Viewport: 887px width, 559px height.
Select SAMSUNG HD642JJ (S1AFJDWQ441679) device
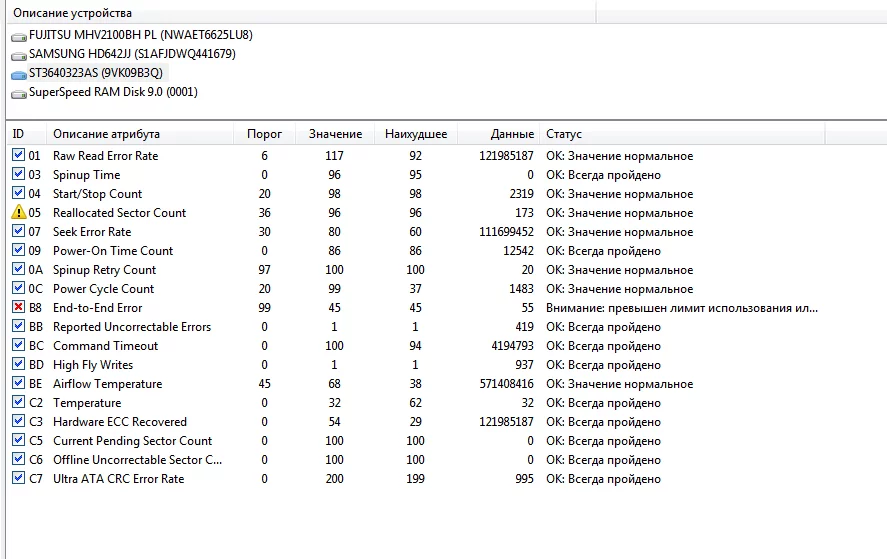pyautogui.click(x=132, y=54)
